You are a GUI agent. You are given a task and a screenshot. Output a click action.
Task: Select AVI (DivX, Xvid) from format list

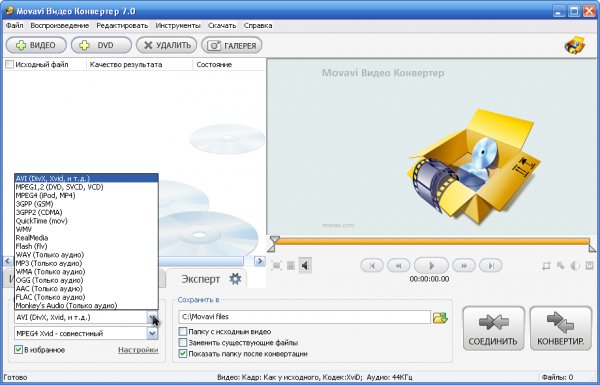pyautogui.click(x=86, y=178)
